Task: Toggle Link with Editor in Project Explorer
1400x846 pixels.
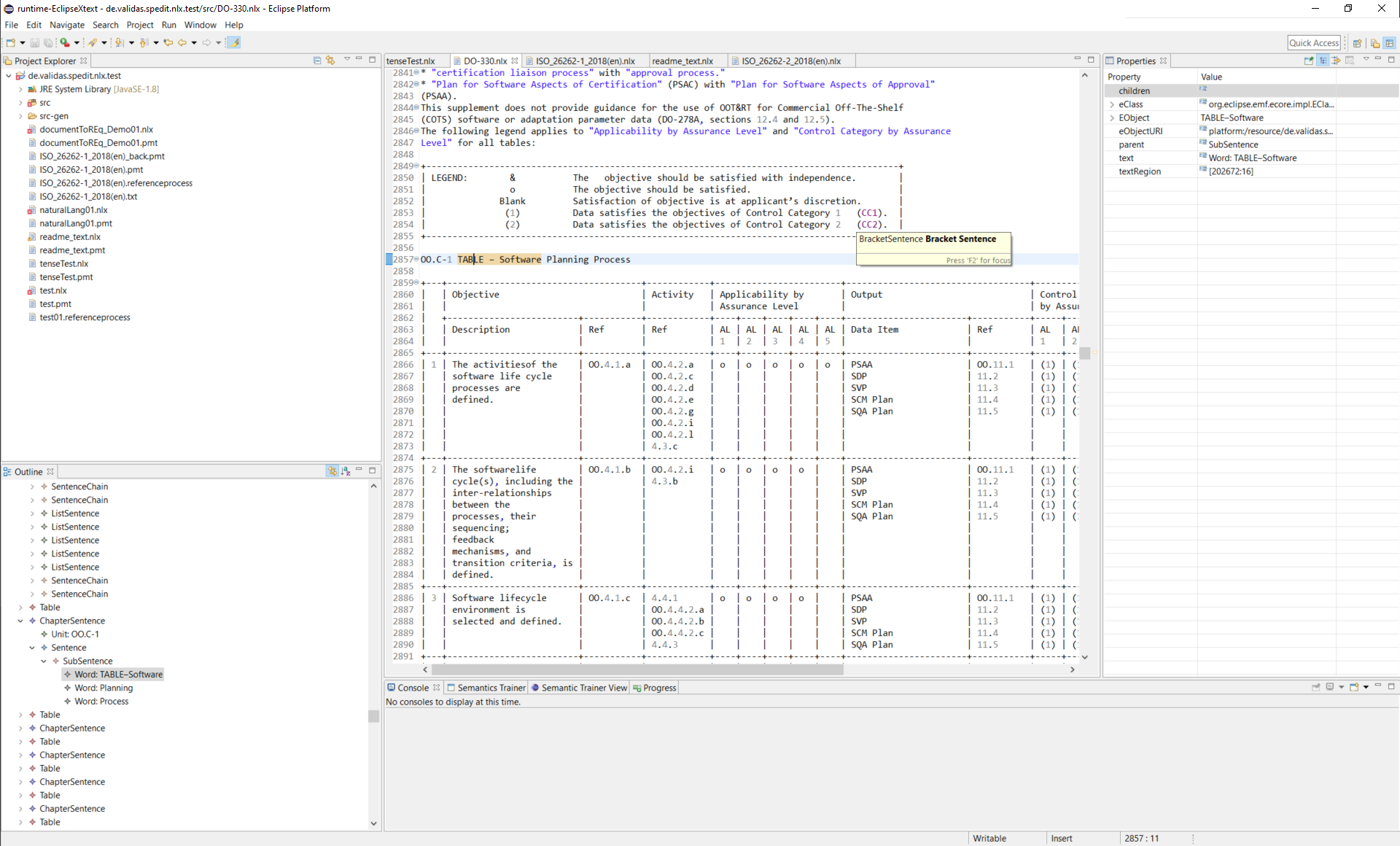Action: pyautogui.click(x=330, y=61)
